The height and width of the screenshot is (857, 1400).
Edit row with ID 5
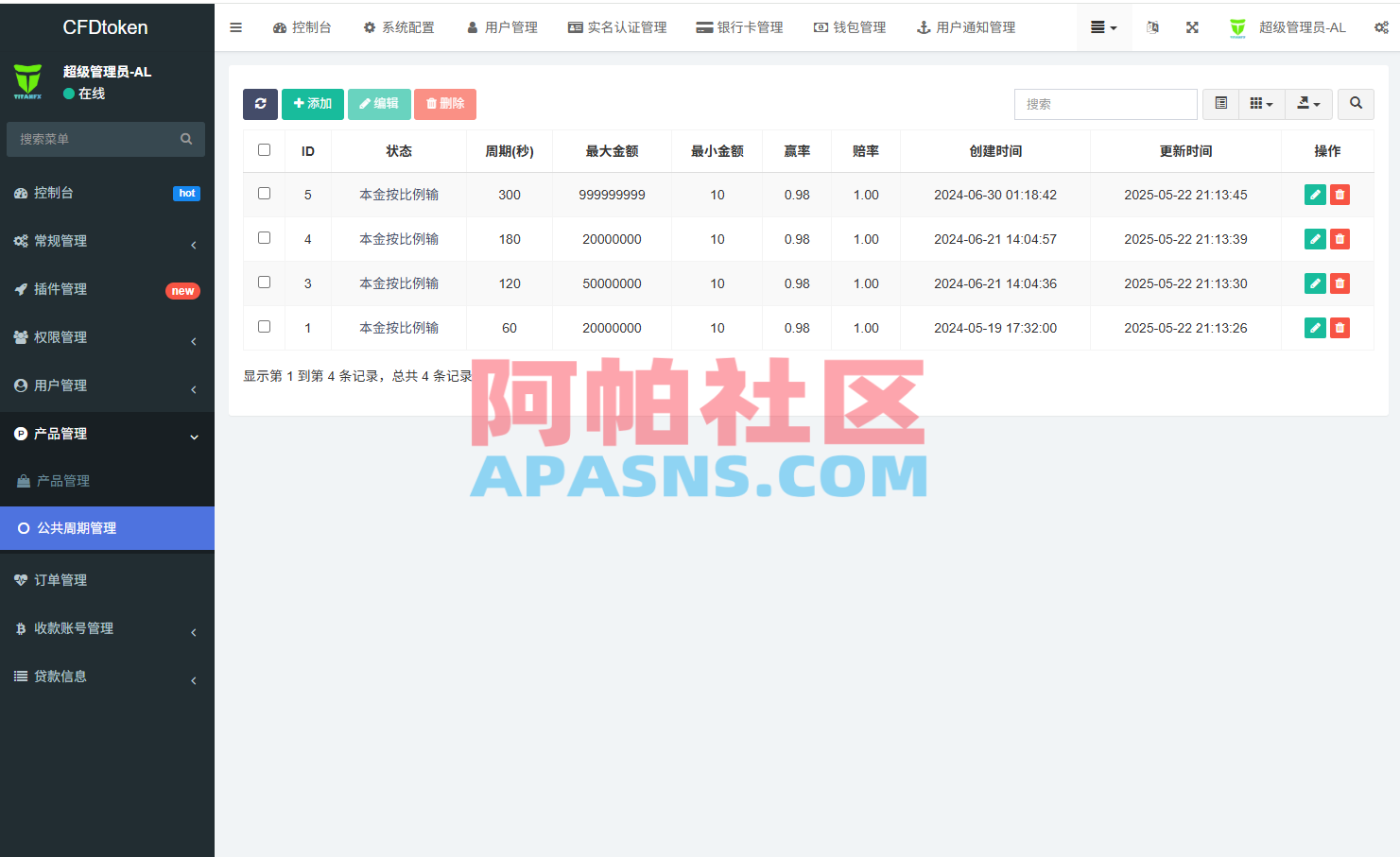coord(1315,195)
